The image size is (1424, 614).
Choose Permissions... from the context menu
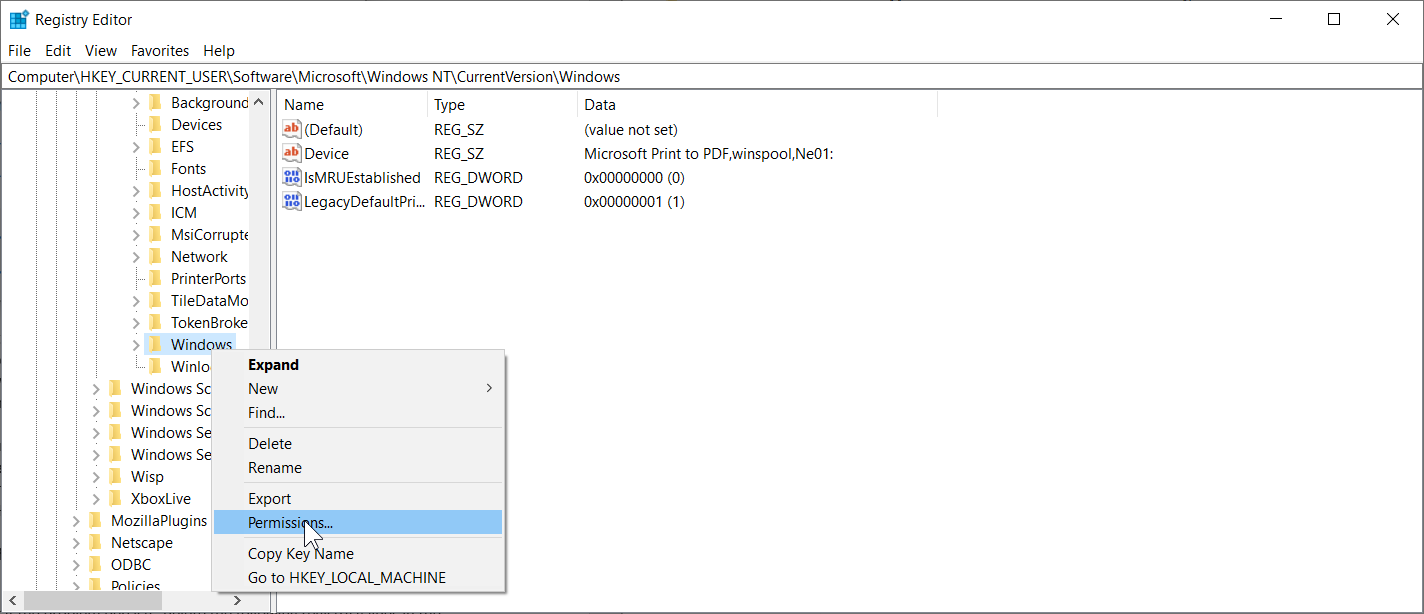coord(358,522)
